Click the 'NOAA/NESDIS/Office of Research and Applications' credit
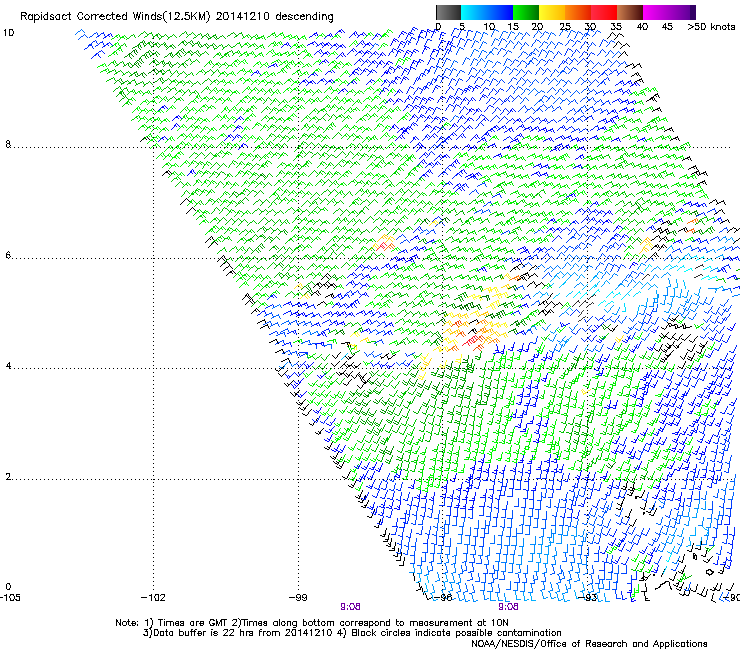Viewport: 740px width, 650px height. pyautogui.click(x=589, y=644)
